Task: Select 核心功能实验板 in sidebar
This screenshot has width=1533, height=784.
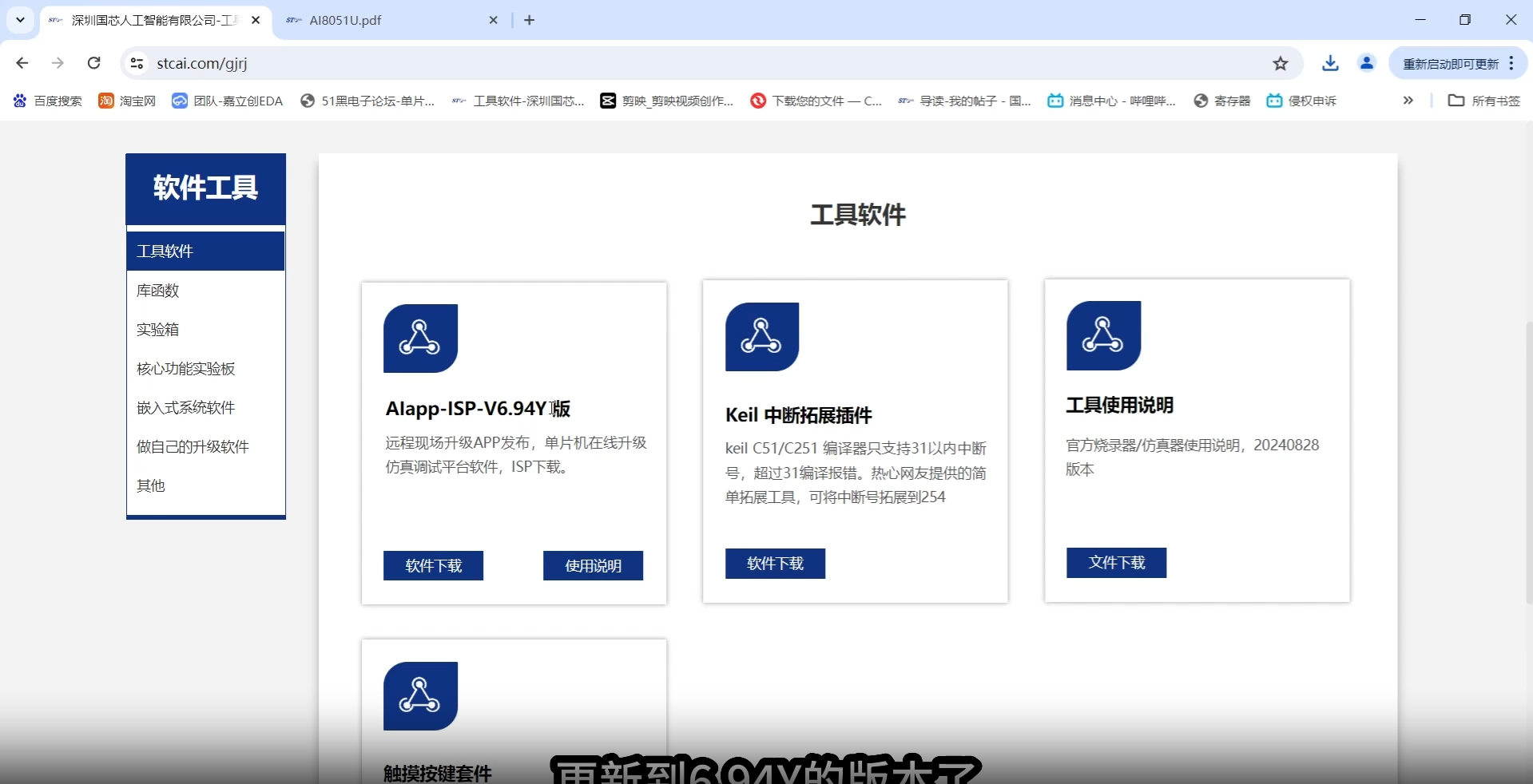Action: coord(205,369)
